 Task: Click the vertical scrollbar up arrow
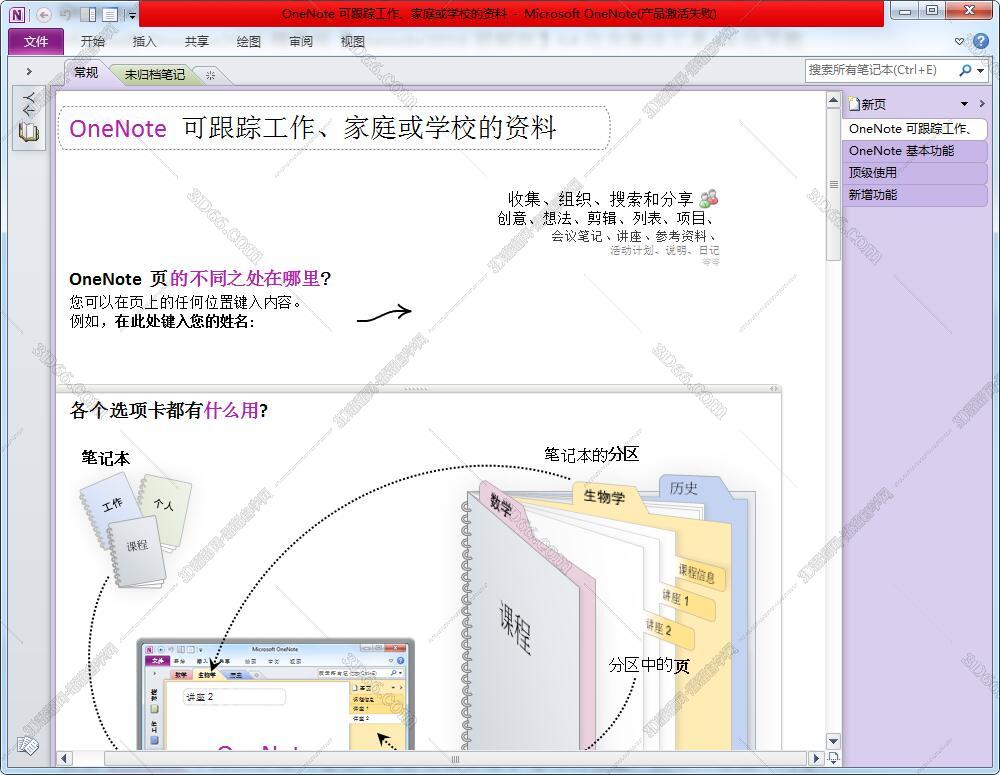(833, 100)
